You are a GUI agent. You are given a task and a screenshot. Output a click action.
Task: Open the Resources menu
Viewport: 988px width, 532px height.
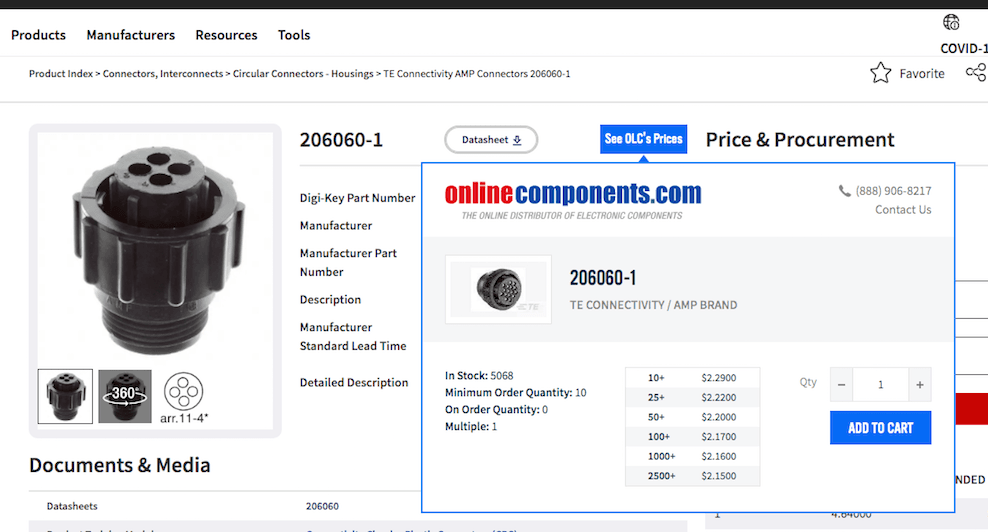point(226,35)
